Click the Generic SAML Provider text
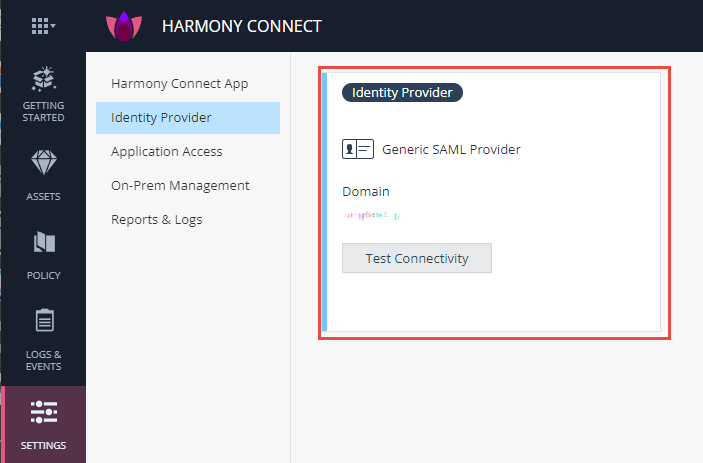Viewport: 703px width, 463px height. pos(451,150)
